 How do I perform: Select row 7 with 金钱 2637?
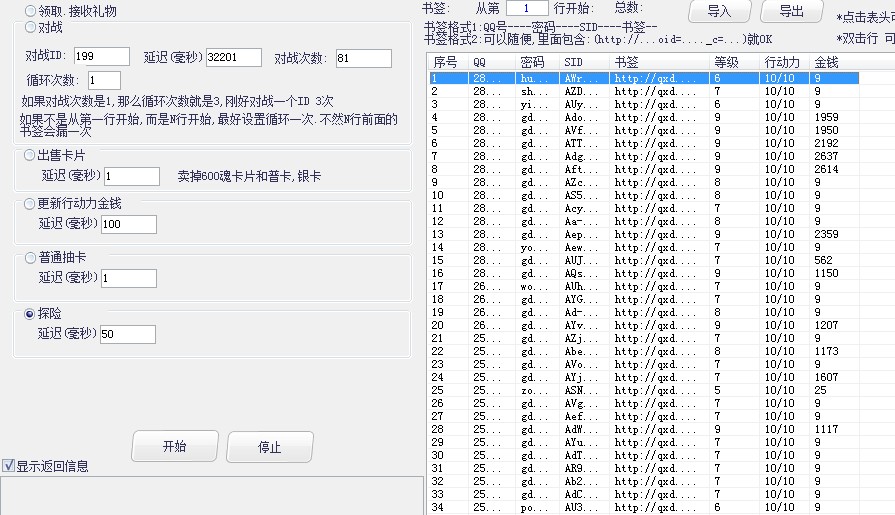pyautogui.click(x=644, y=156)
